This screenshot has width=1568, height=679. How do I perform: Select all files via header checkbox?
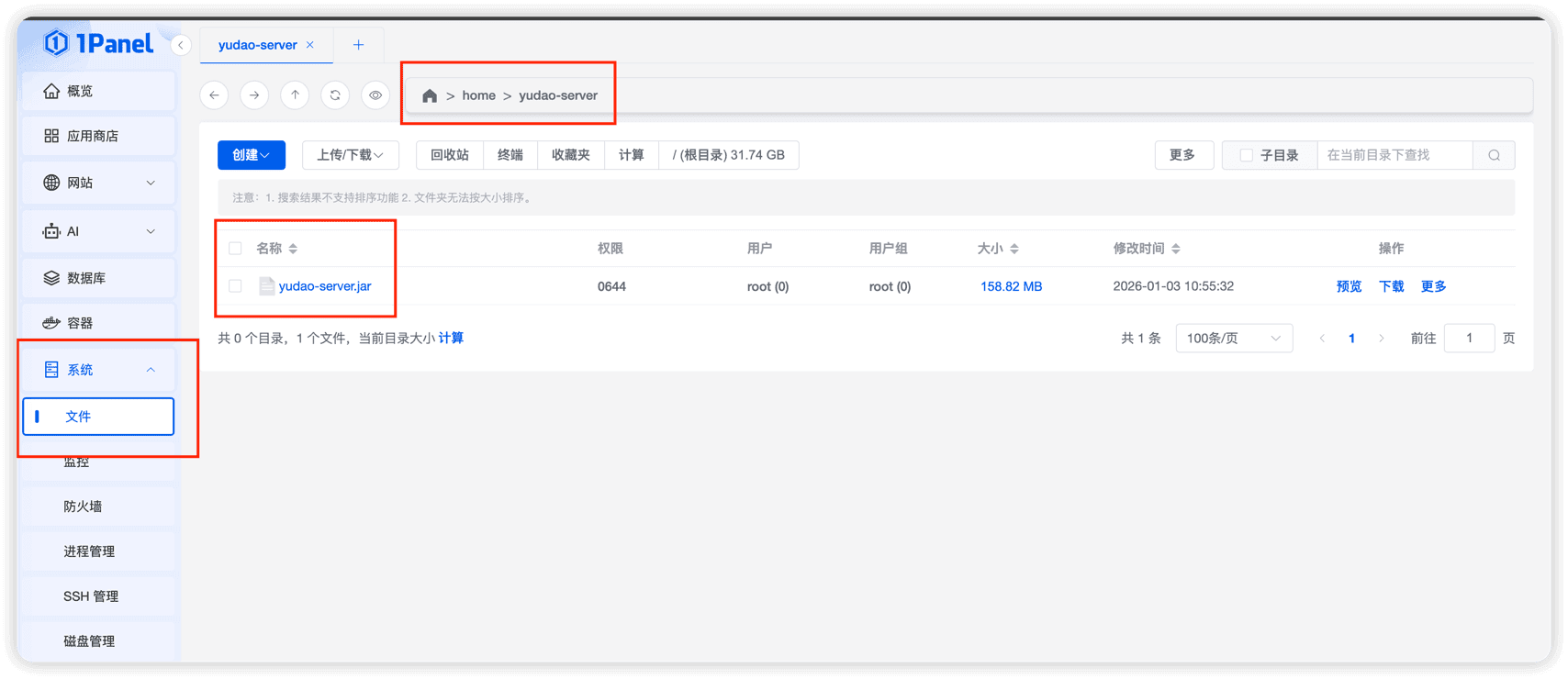click(x=235, y=249)
